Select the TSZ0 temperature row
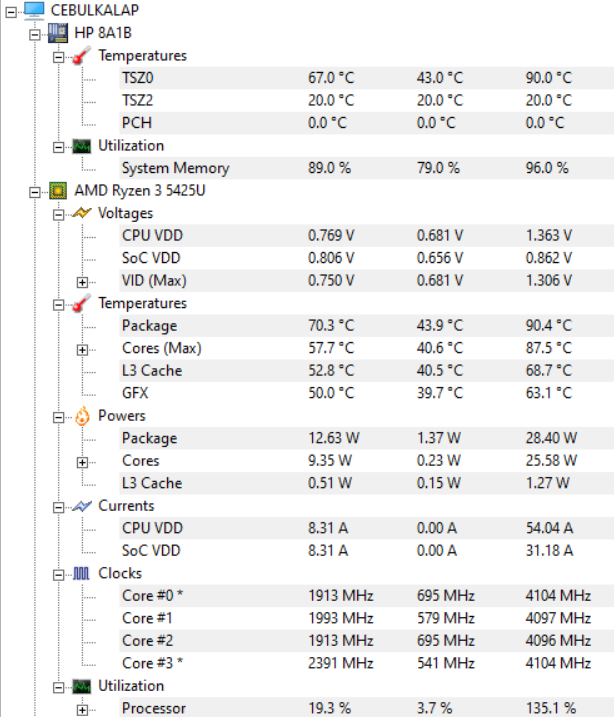Image resolution: width=614 pixels, height=717 pixels. (x=367, y=78)
